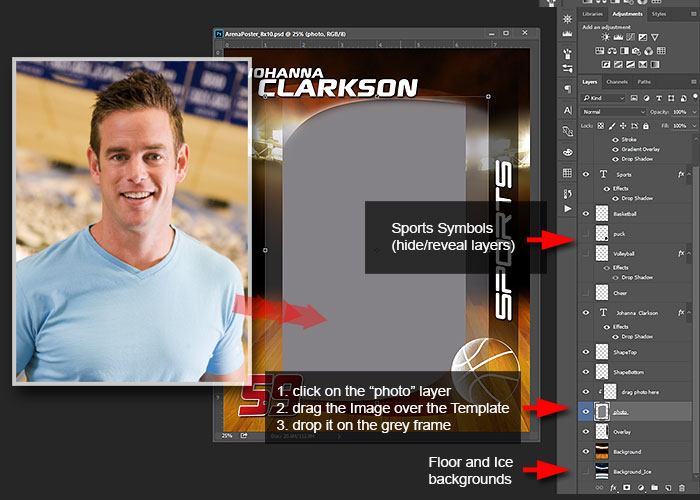Switch to the Styles tab

(x=658, y=14)
